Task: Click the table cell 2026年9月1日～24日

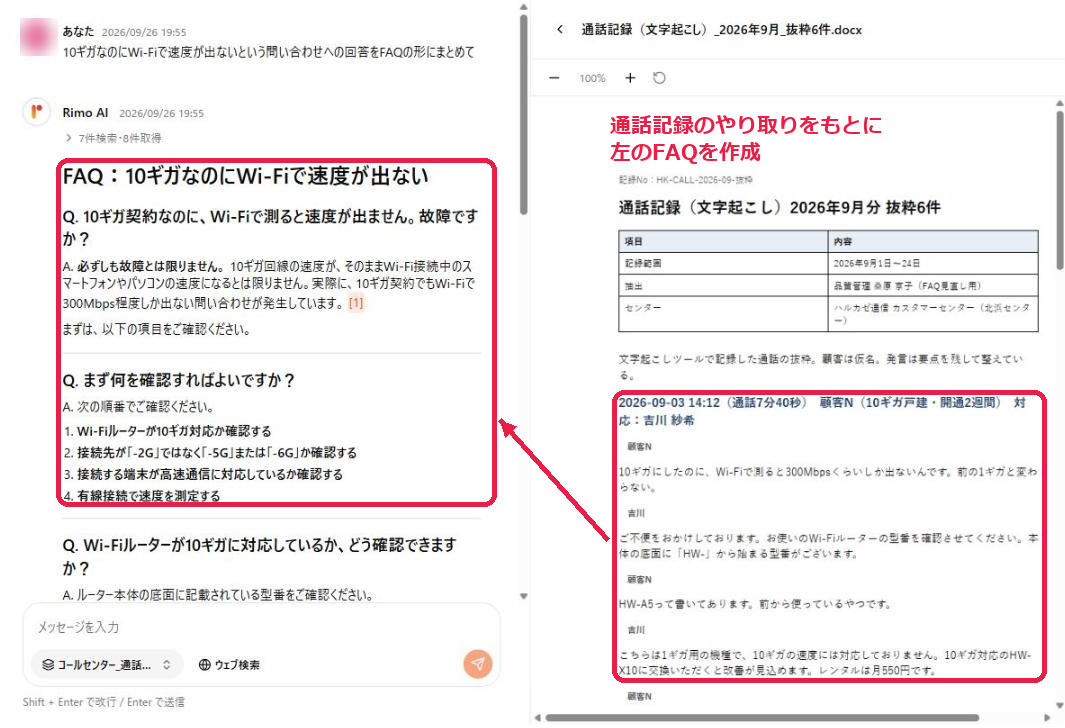Action: tap(933, 263)
